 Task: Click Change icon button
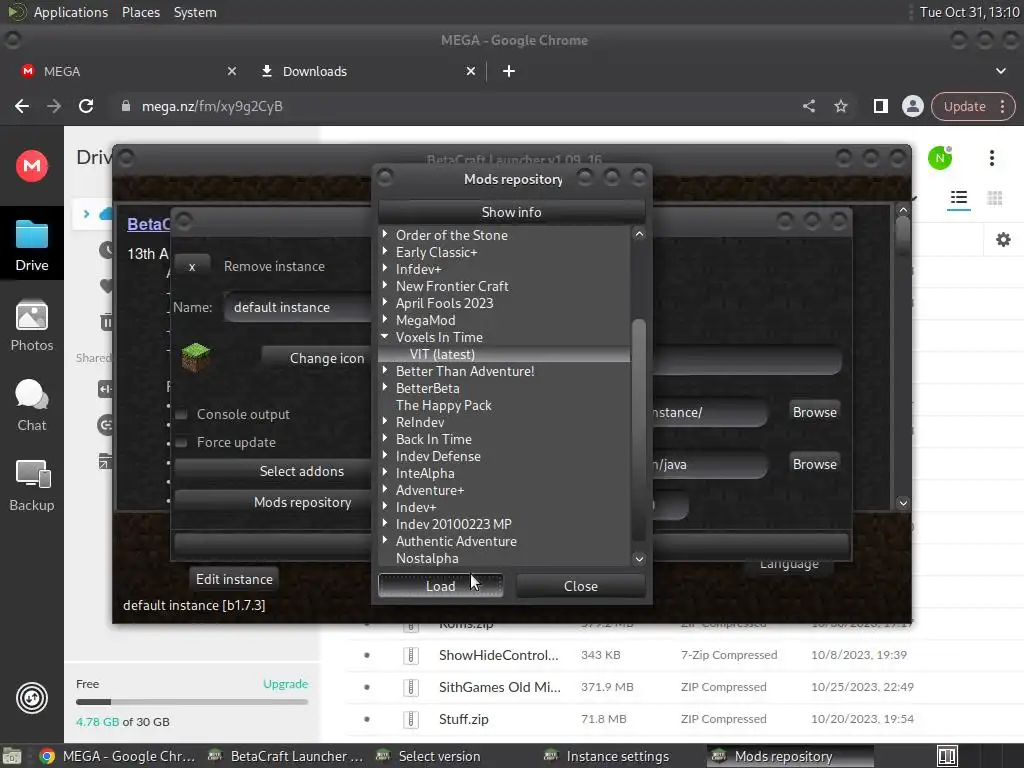[317, 358]
